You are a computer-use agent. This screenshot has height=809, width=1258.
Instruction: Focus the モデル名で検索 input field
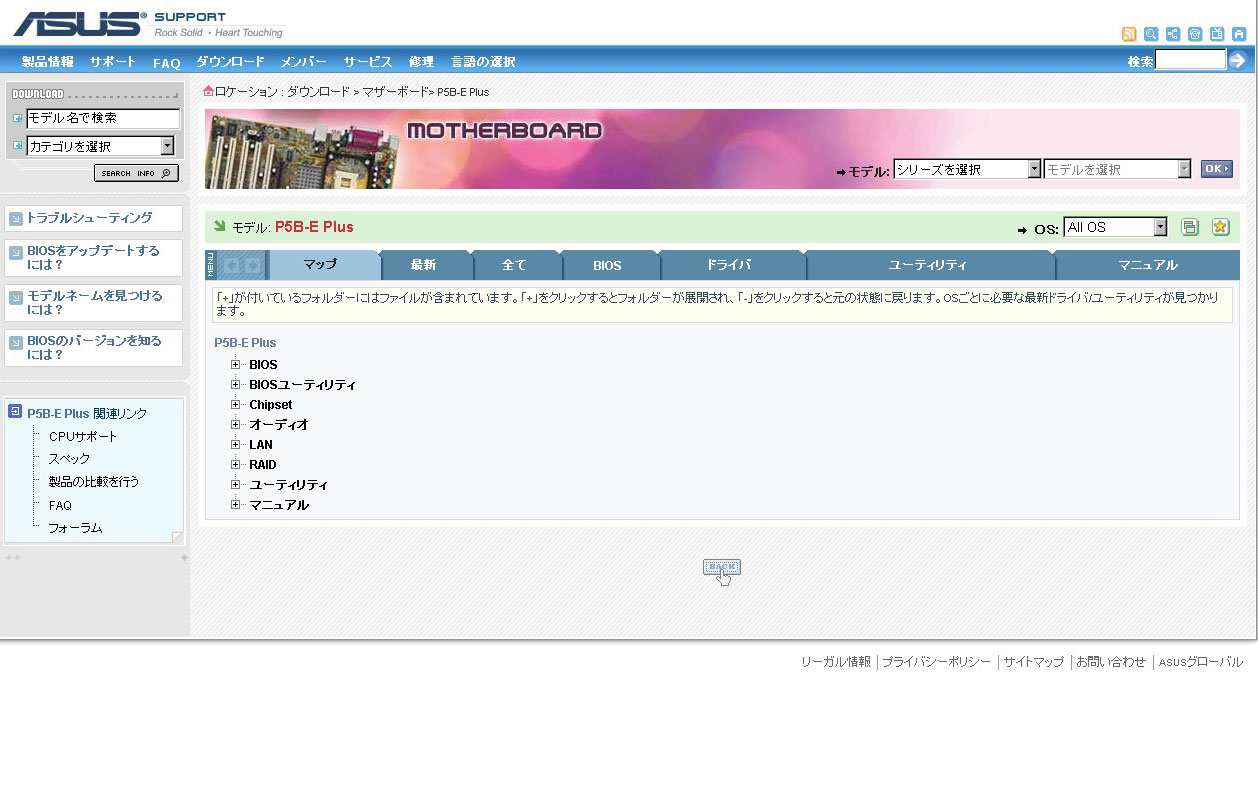click(103, 118)
